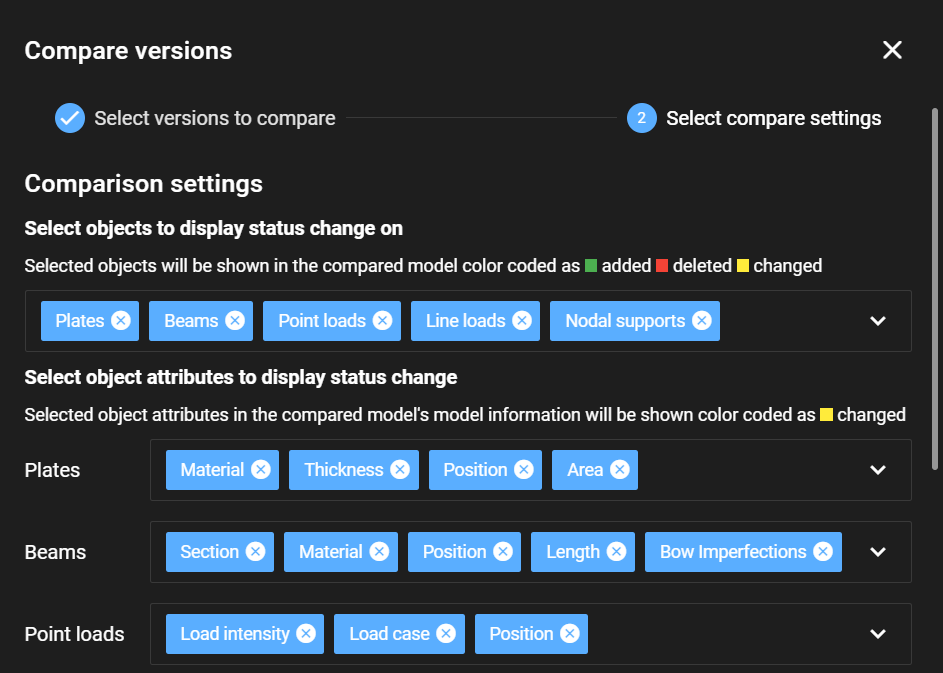Image resolution: width=943 pixels, height=673 pixels.
Task: Open the Beams attributes dropdown
Action: click(878, 552)
